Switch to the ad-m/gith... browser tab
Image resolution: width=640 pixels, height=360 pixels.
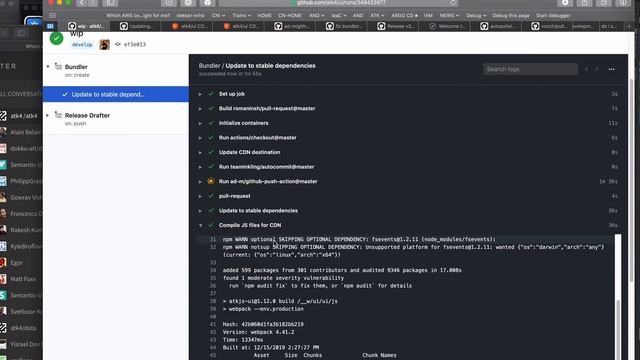click(291, 26)
